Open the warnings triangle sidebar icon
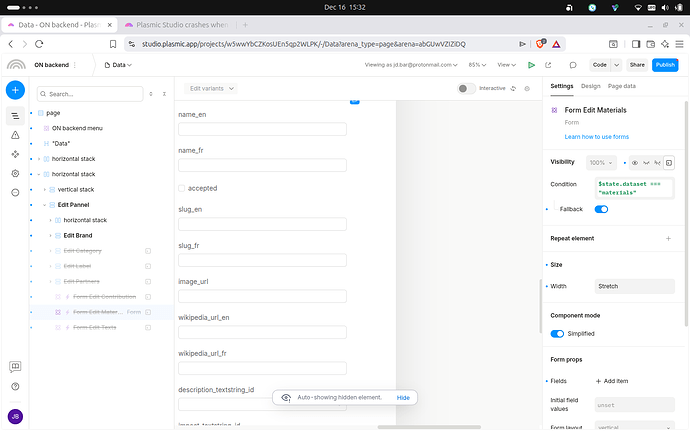The width and height of the screenshot is (690, 431). point(15,135)
